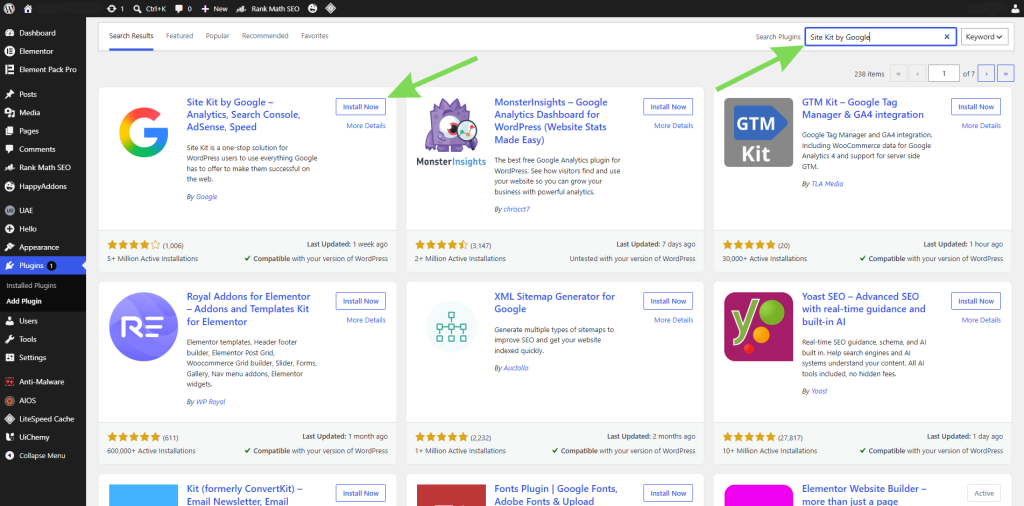This screenshot has height=506, width=1024.
Task: Open updates icon showing 1 in admin bar
Action: pyautogui.click(x=114, y=9)
